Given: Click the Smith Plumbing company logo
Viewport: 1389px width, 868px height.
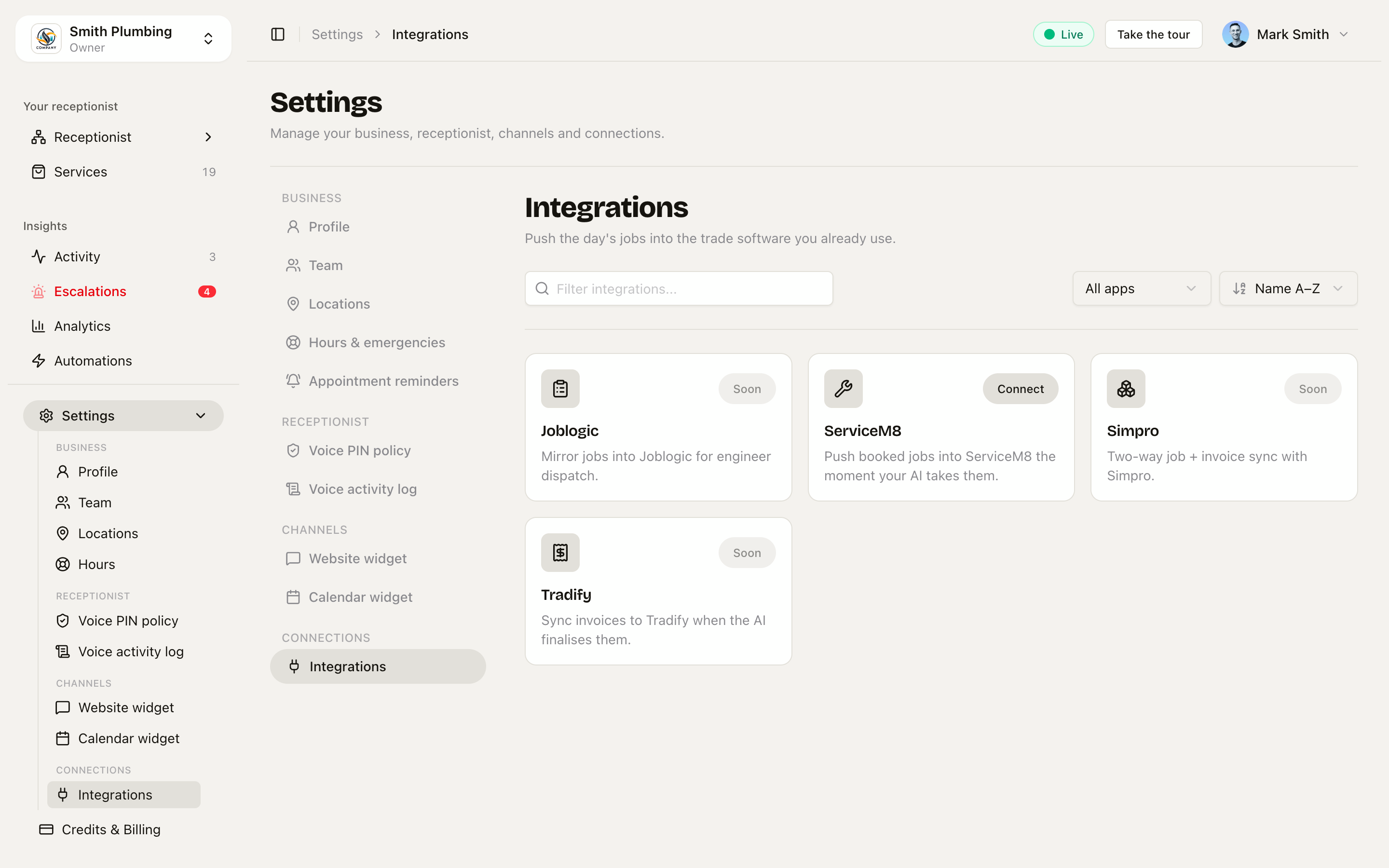Looking at the screenshot, I should (46, 39).
